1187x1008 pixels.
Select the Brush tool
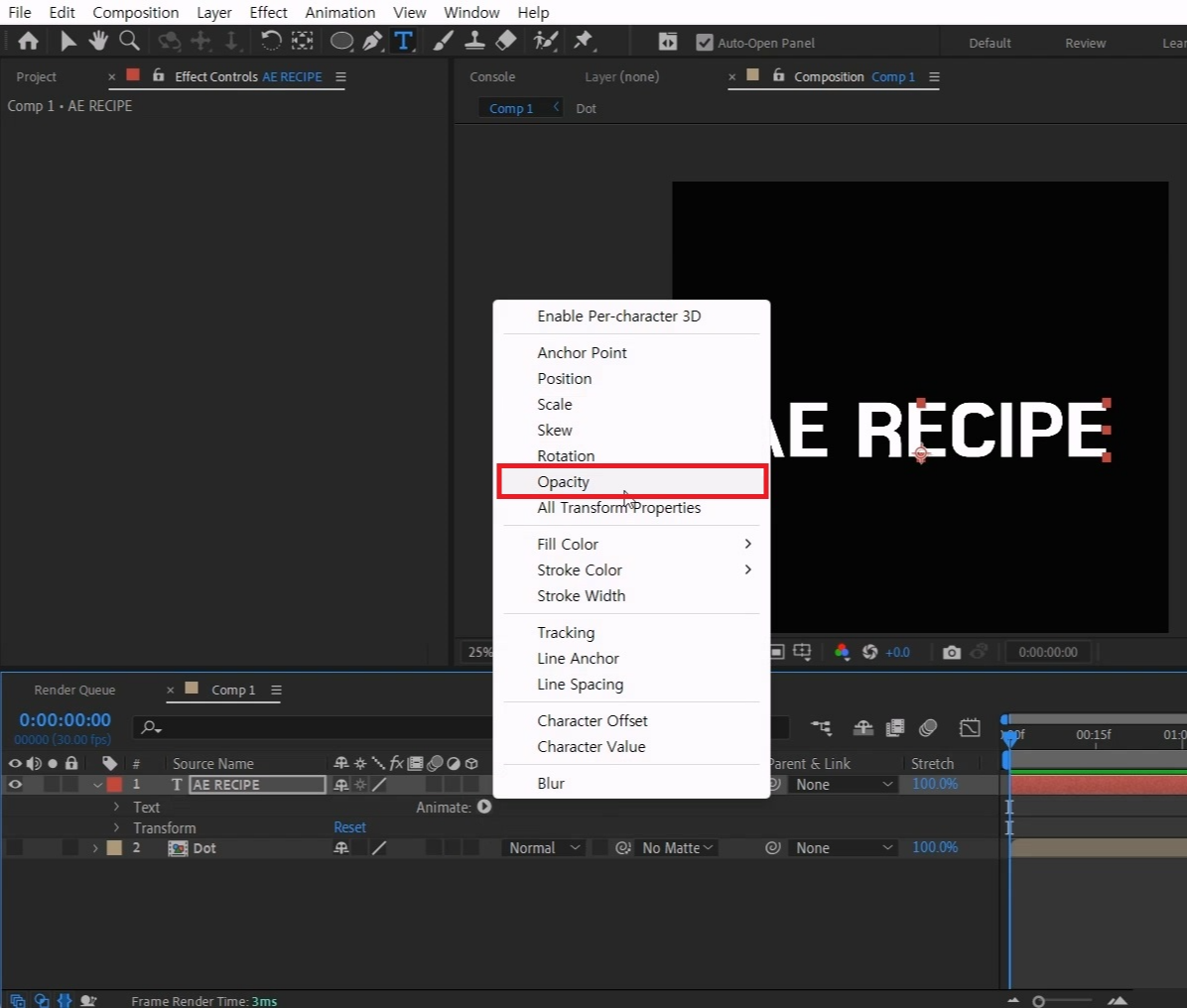pyautogui.click(x=443, y=41)
